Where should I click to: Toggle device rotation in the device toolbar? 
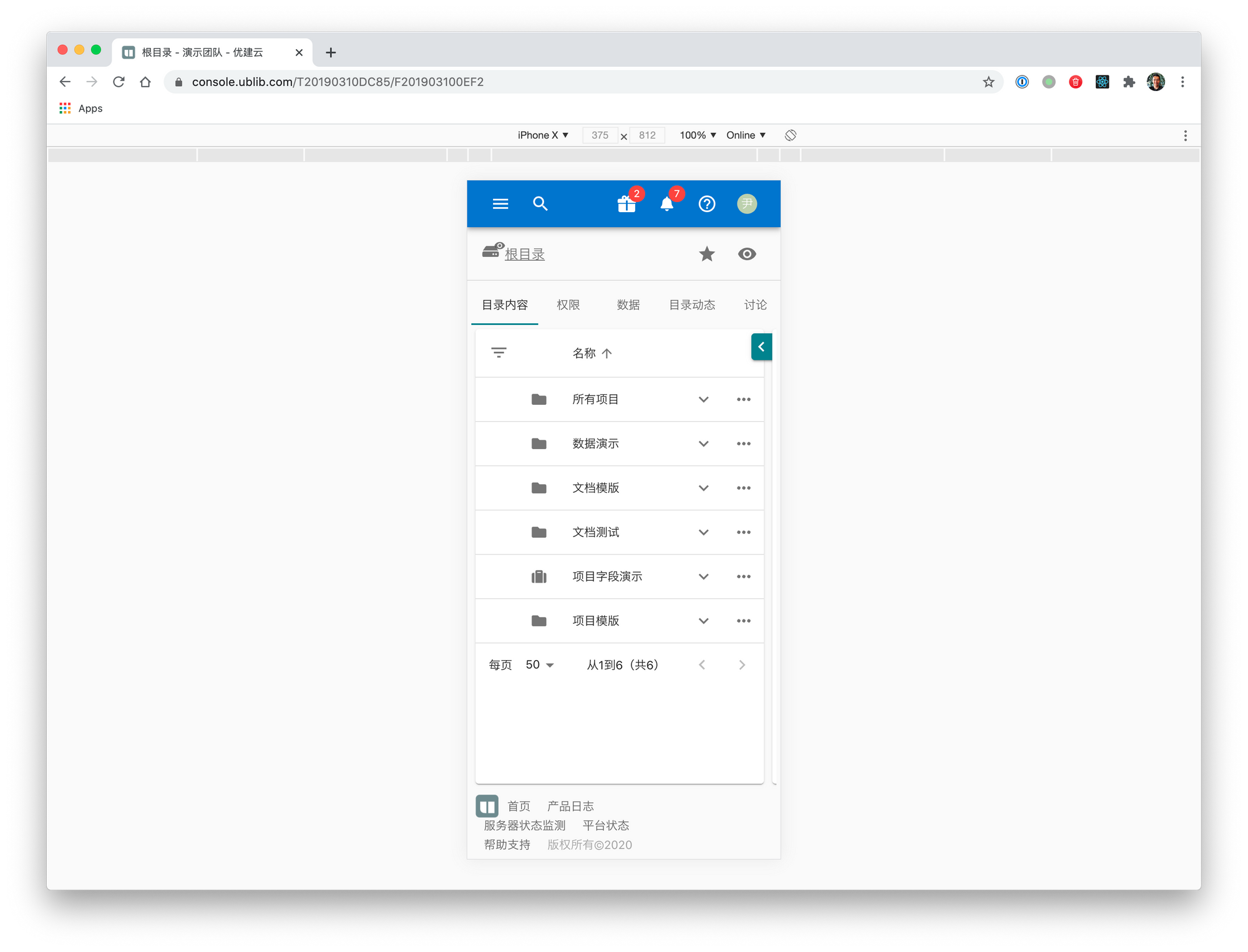(791, 135)
